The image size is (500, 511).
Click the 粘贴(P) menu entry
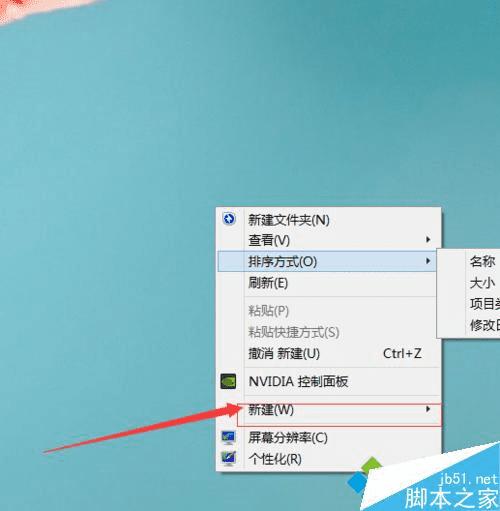tap(329, 311)
